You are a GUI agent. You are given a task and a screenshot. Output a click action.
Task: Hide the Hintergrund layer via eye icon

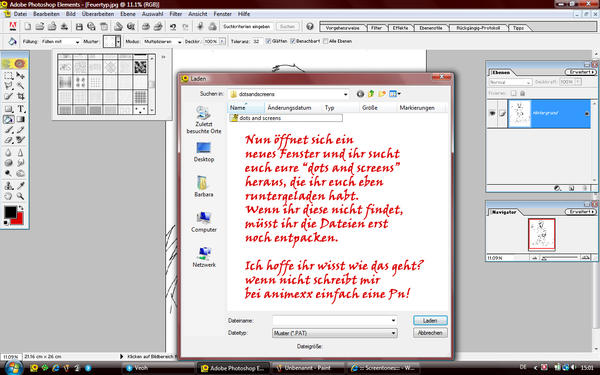pyautogui.click(x=492, y=113)
